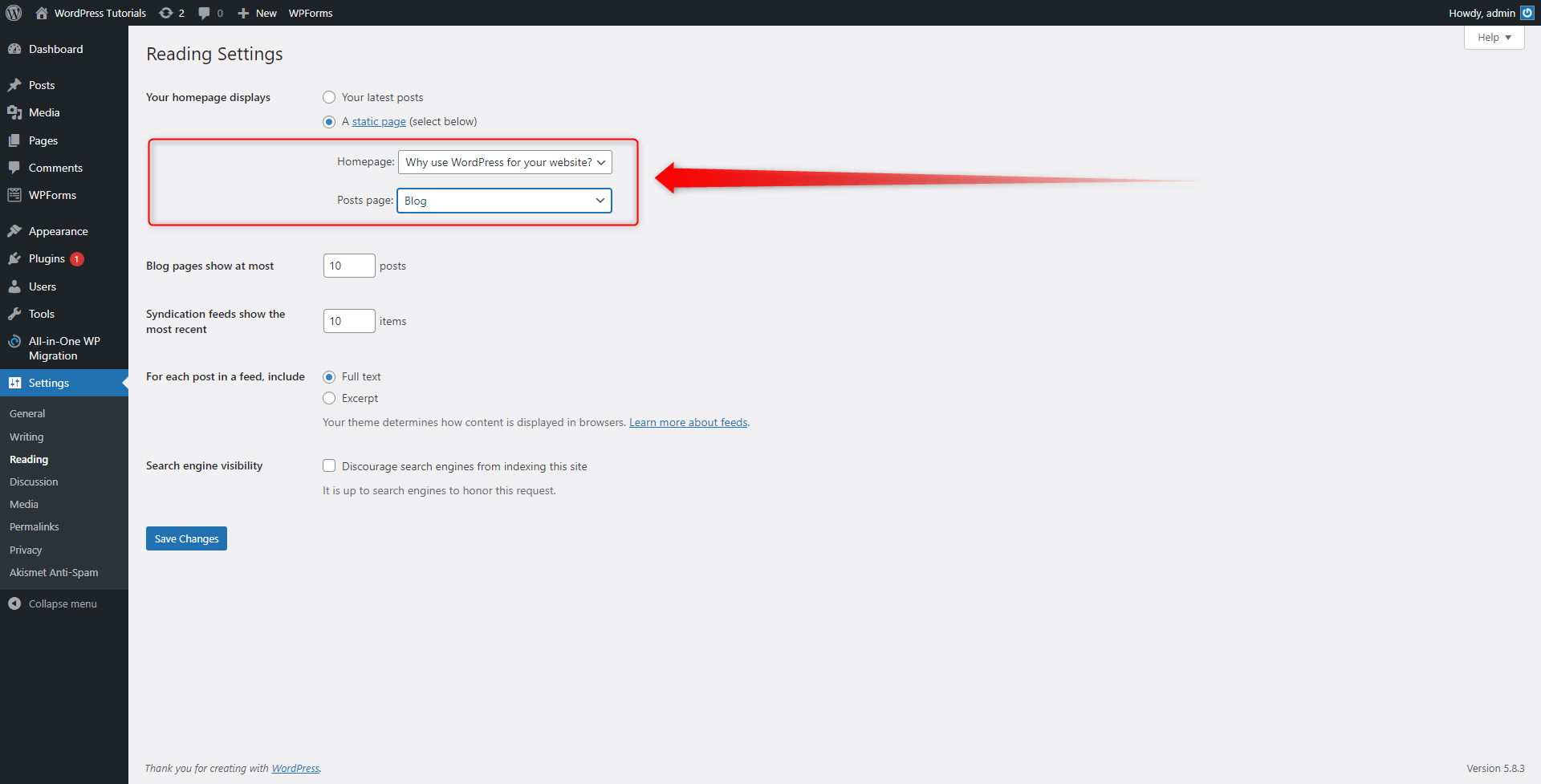Click the Reading Settings heading
The height and width of the screenshot is (784, 1541).
(x=214, y=54)
